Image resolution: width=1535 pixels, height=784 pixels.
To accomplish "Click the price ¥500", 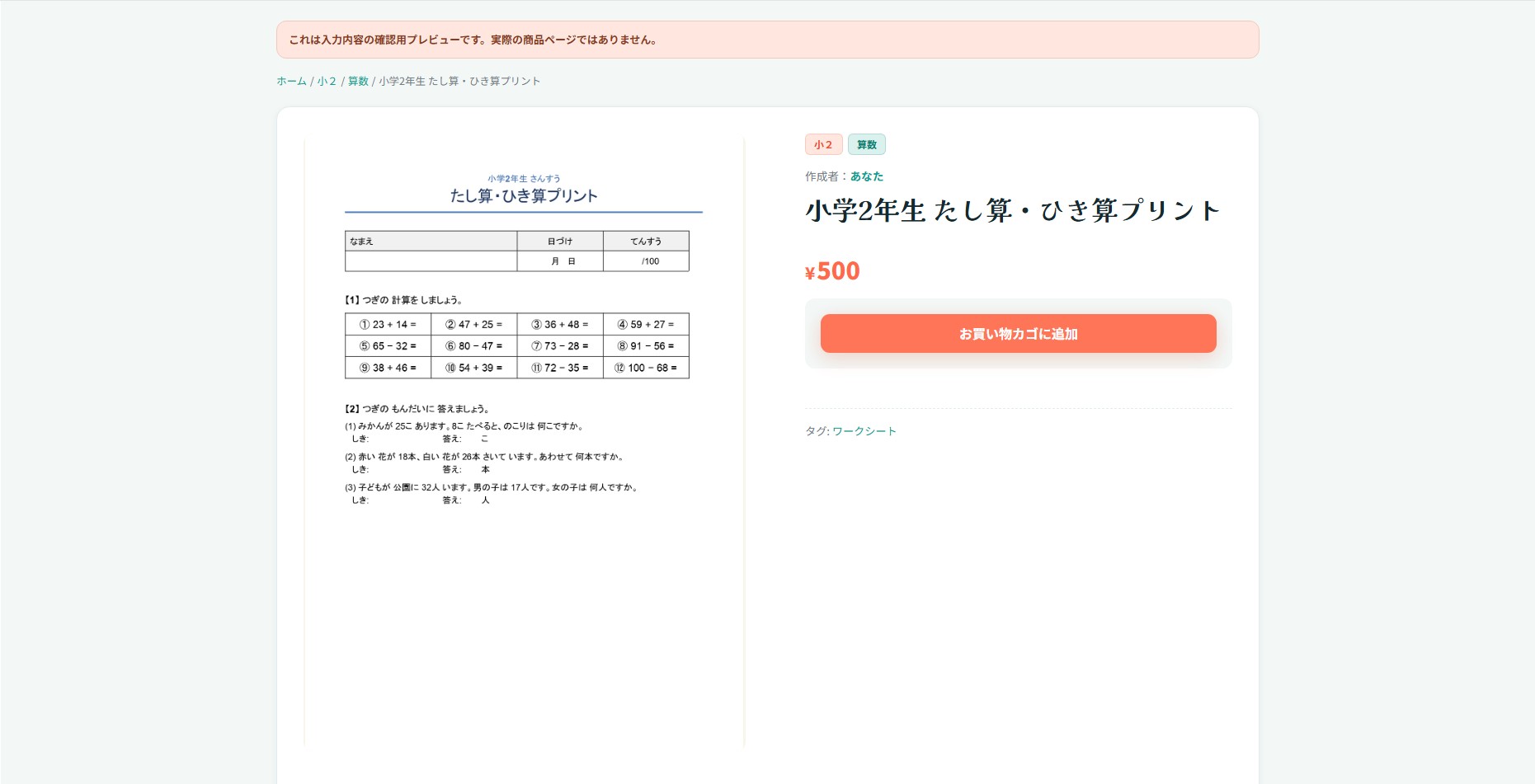I will [x=832, y=271].
